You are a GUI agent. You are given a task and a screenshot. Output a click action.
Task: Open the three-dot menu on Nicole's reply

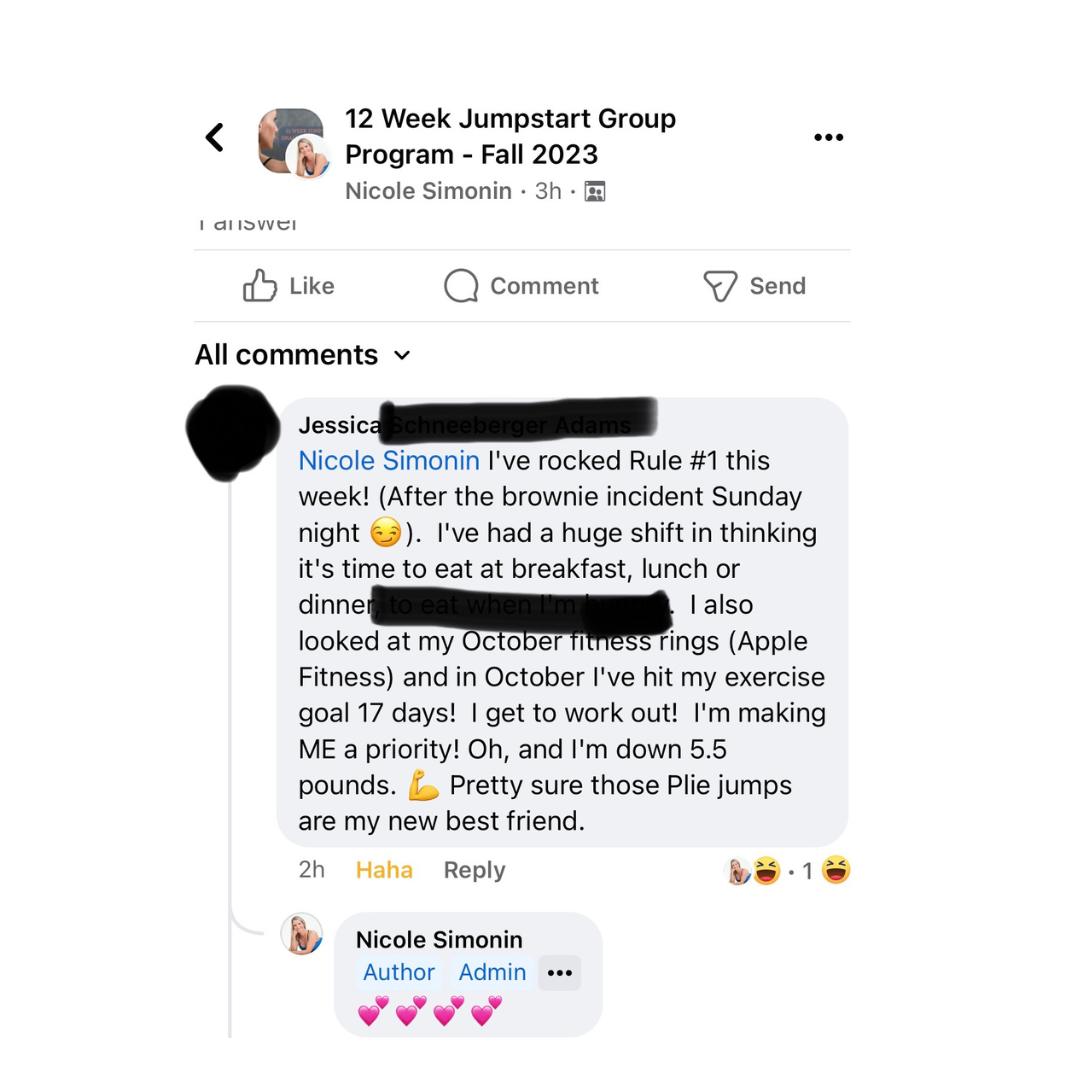coord(559,973)
